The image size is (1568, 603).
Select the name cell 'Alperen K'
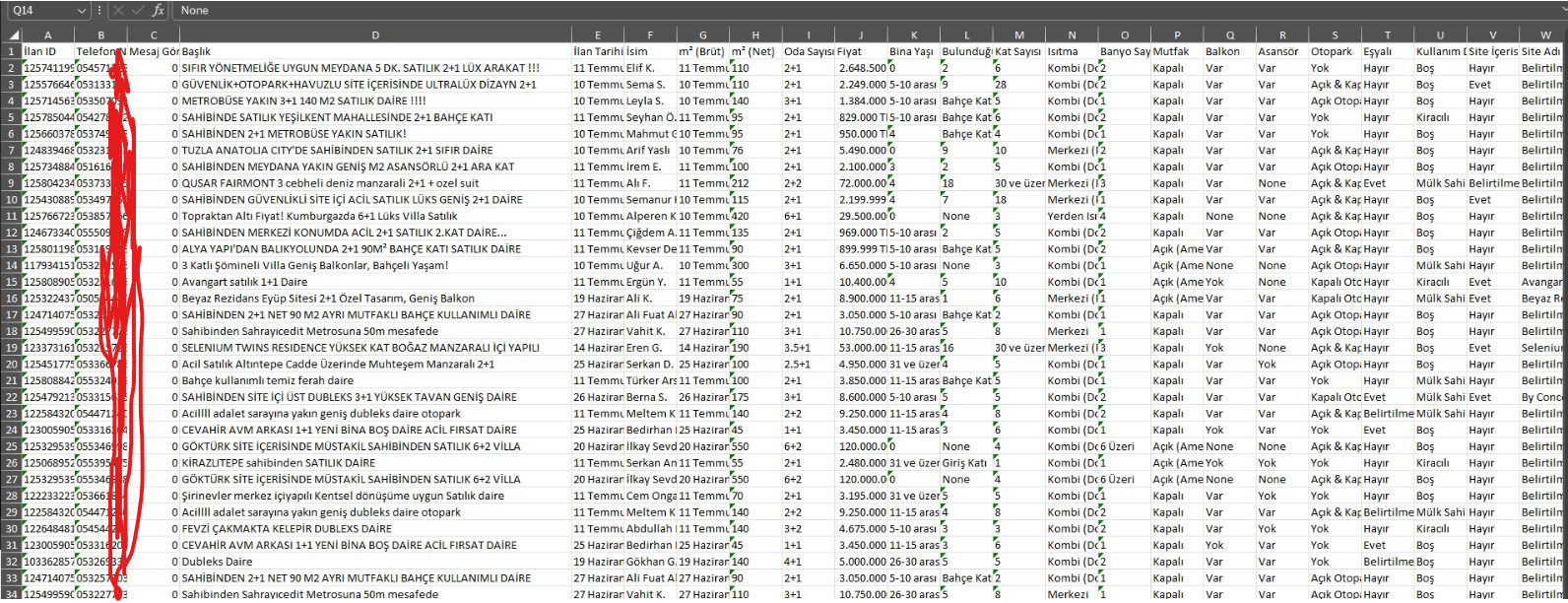[651, 216]
